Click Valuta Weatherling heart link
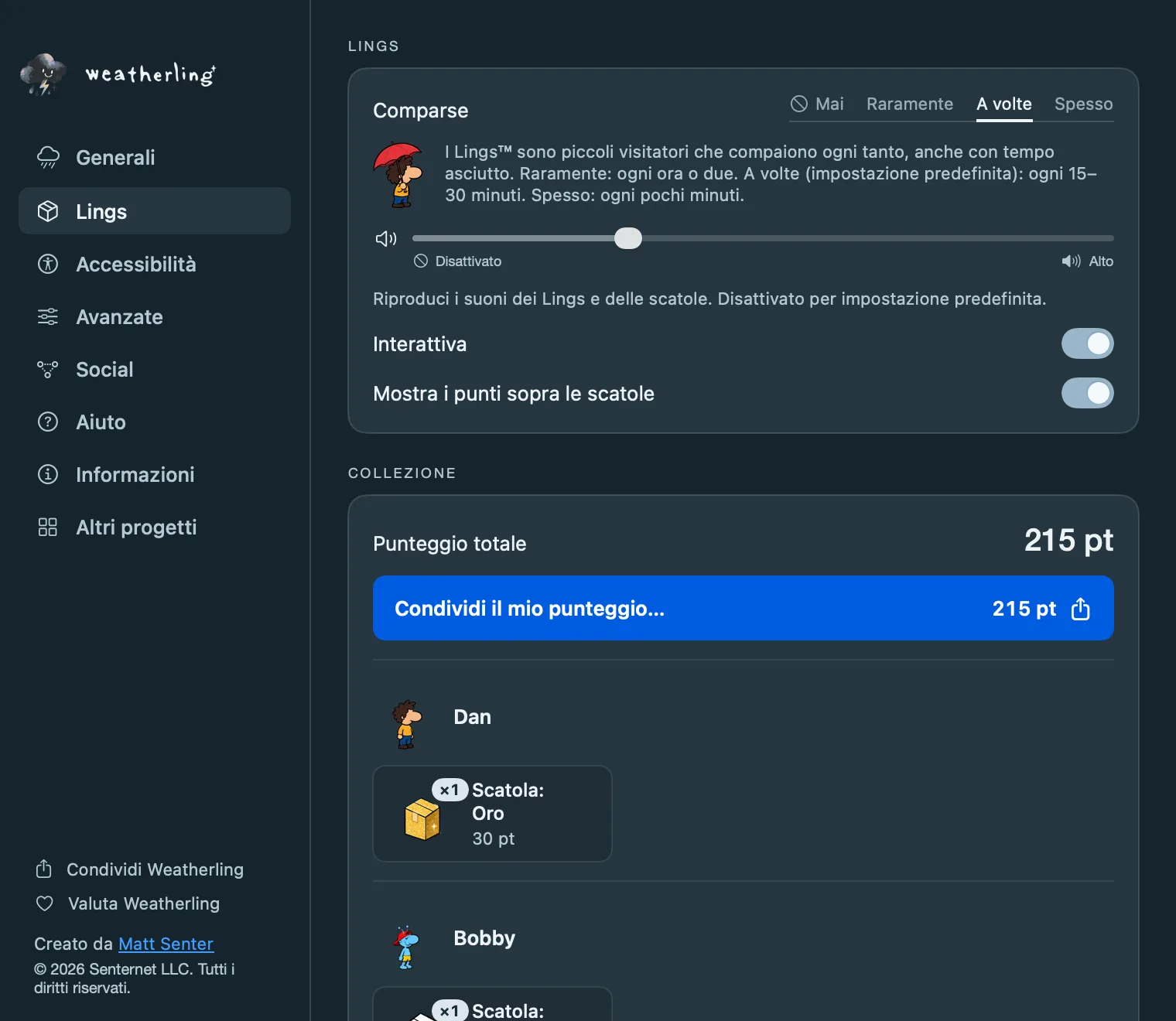The image size is (1176, 1021). 128,903
